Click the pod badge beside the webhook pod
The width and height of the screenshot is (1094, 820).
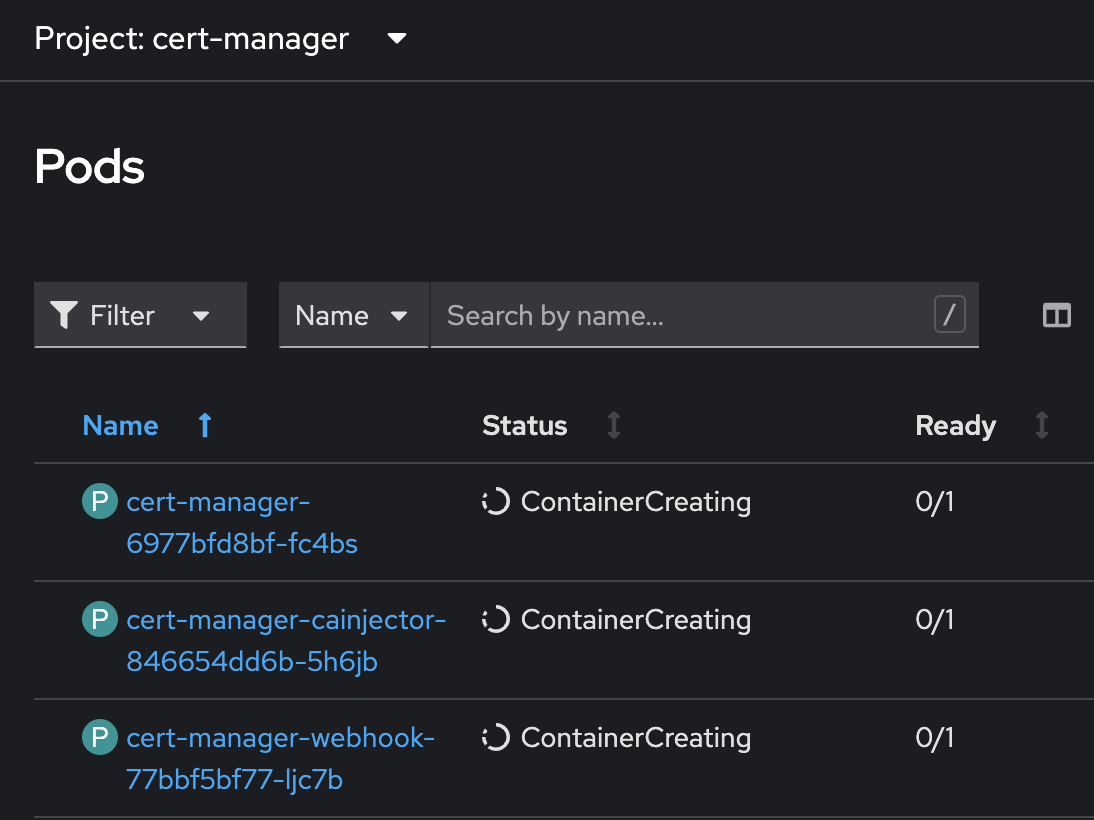pyautogui.click(x=99, y=737)
